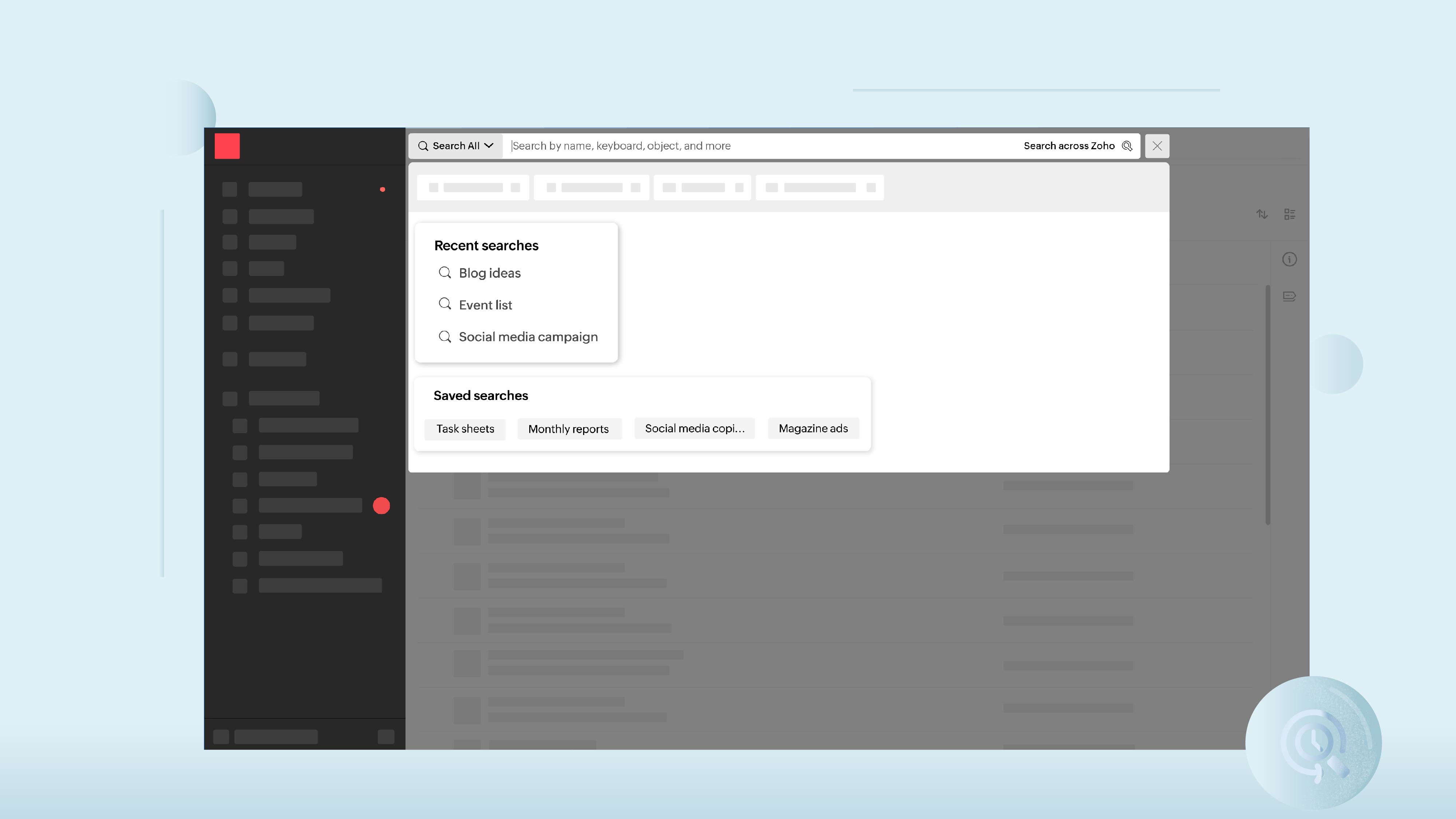Click the red app logo square
This screenshot has height=819, width=1456.
tap(227, 146)
